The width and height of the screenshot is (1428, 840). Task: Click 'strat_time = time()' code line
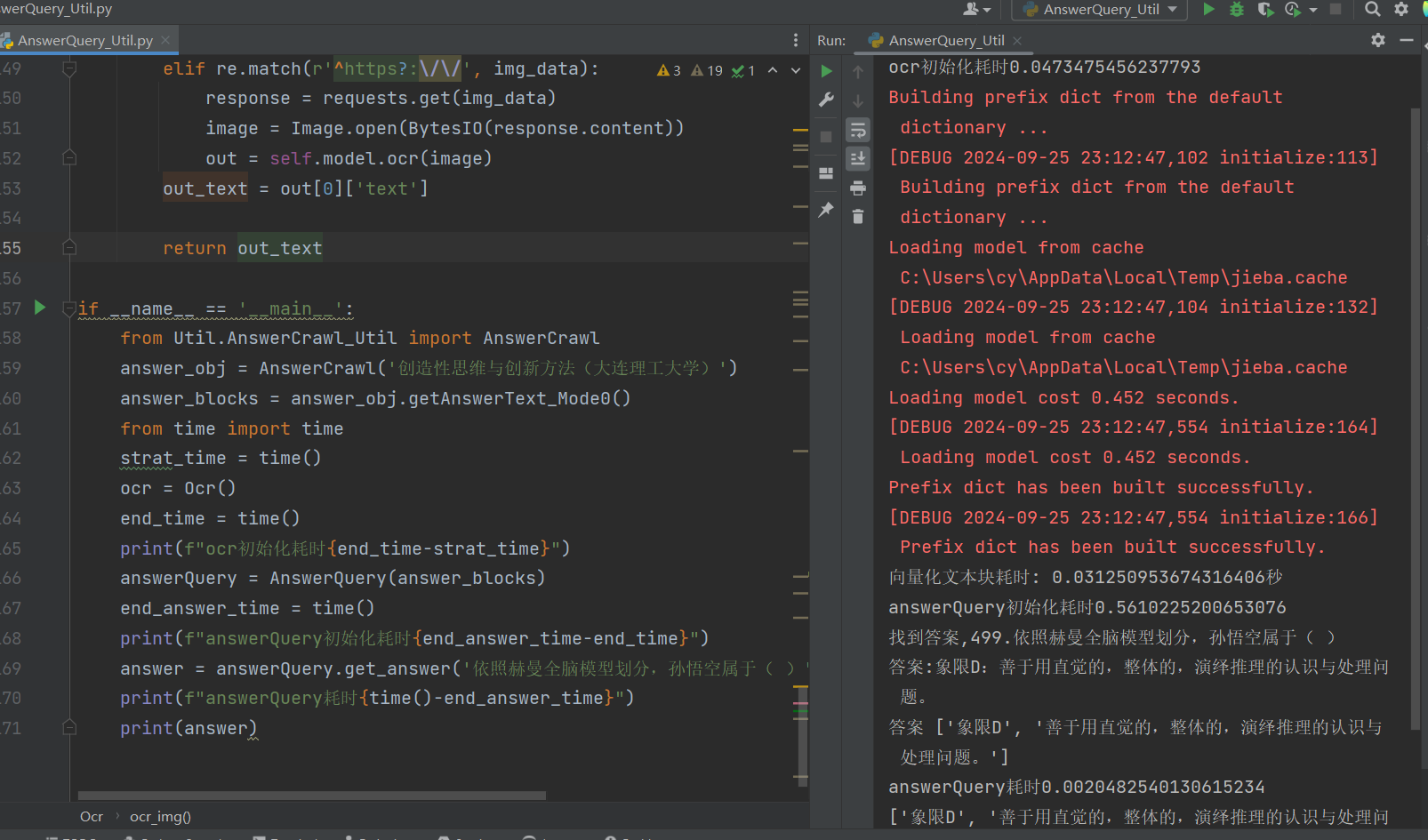[x=221, y=458]
